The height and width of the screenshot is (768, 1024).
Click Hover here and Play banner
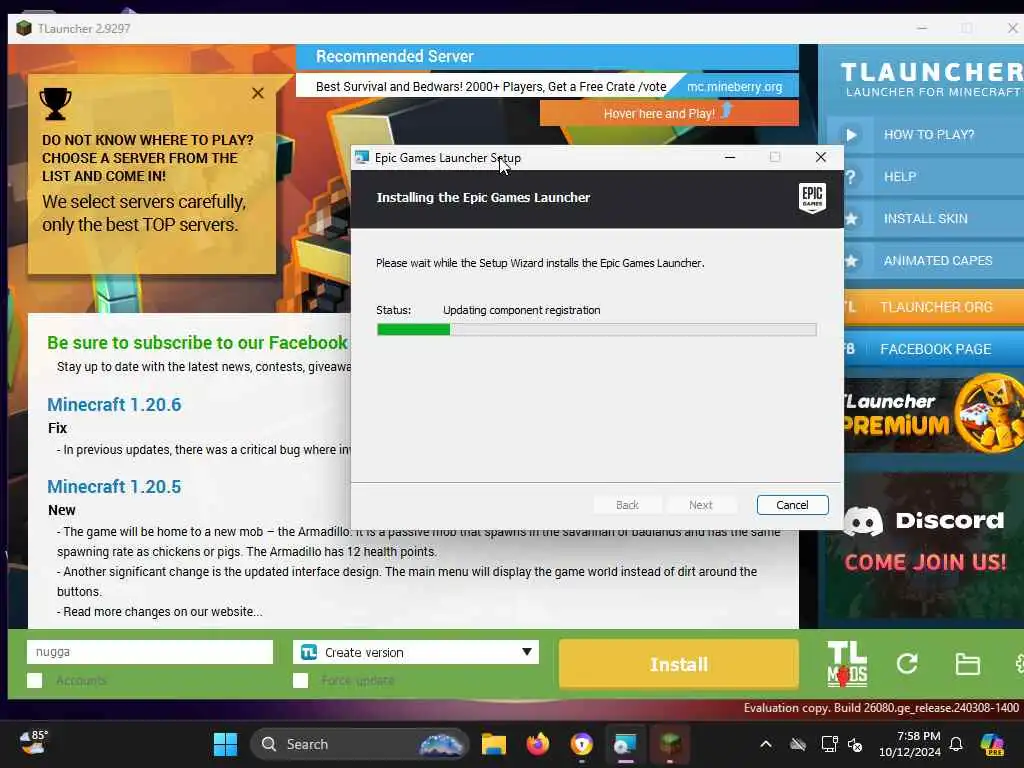click(x=669, y=113)
